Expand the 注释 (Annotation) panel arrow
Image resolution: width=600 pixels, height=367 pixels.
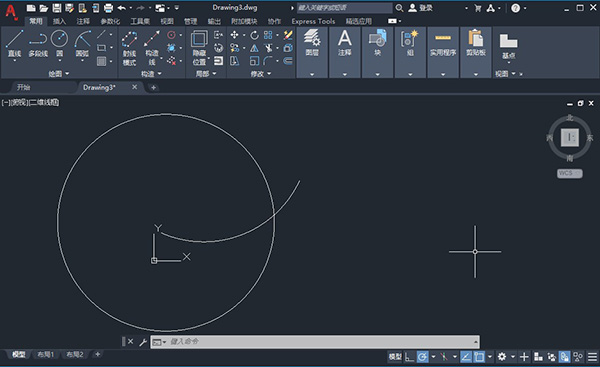coord(345,74)
